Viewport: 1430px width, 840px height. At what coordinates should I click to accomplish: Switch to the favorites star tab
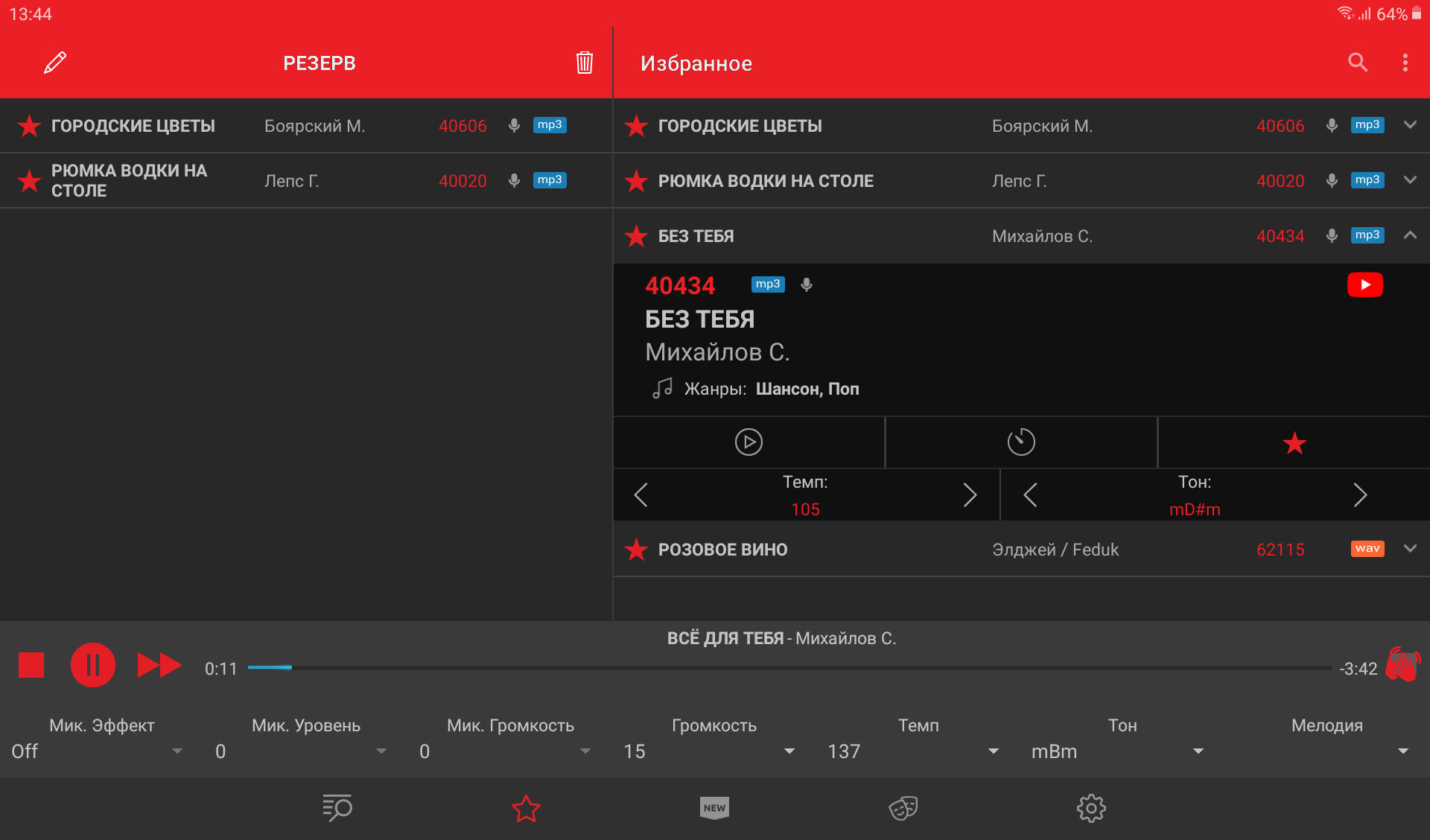526,808
